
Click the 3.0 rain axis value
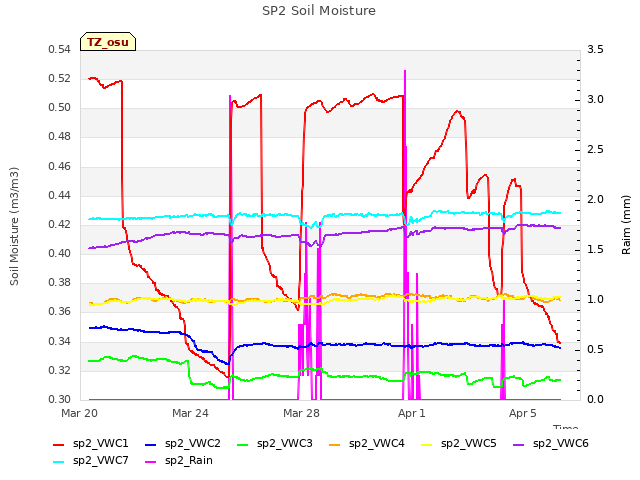pos(596,100)
